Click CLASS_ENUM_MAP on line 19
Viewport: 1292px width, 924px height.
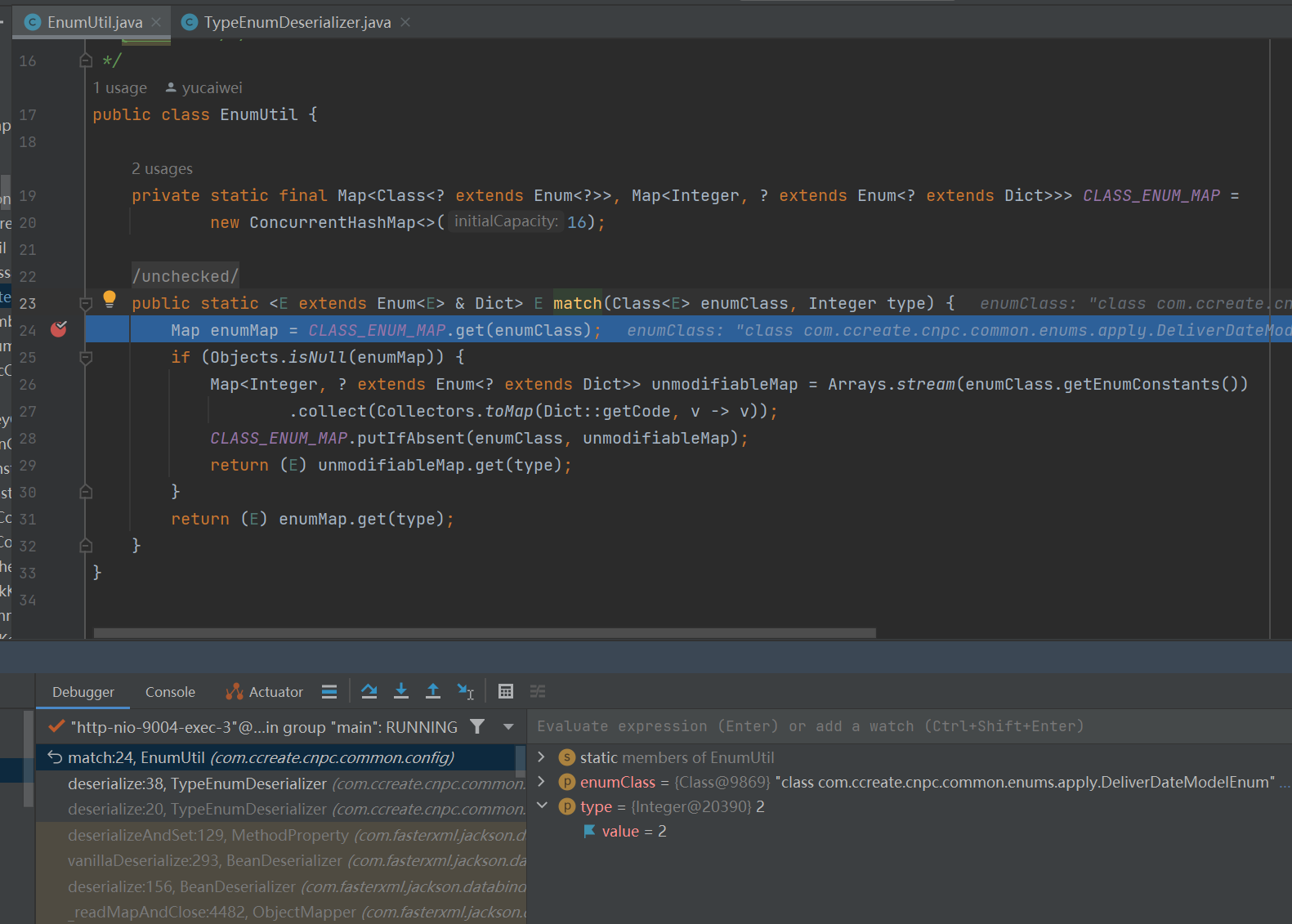tap(1151, 195)
